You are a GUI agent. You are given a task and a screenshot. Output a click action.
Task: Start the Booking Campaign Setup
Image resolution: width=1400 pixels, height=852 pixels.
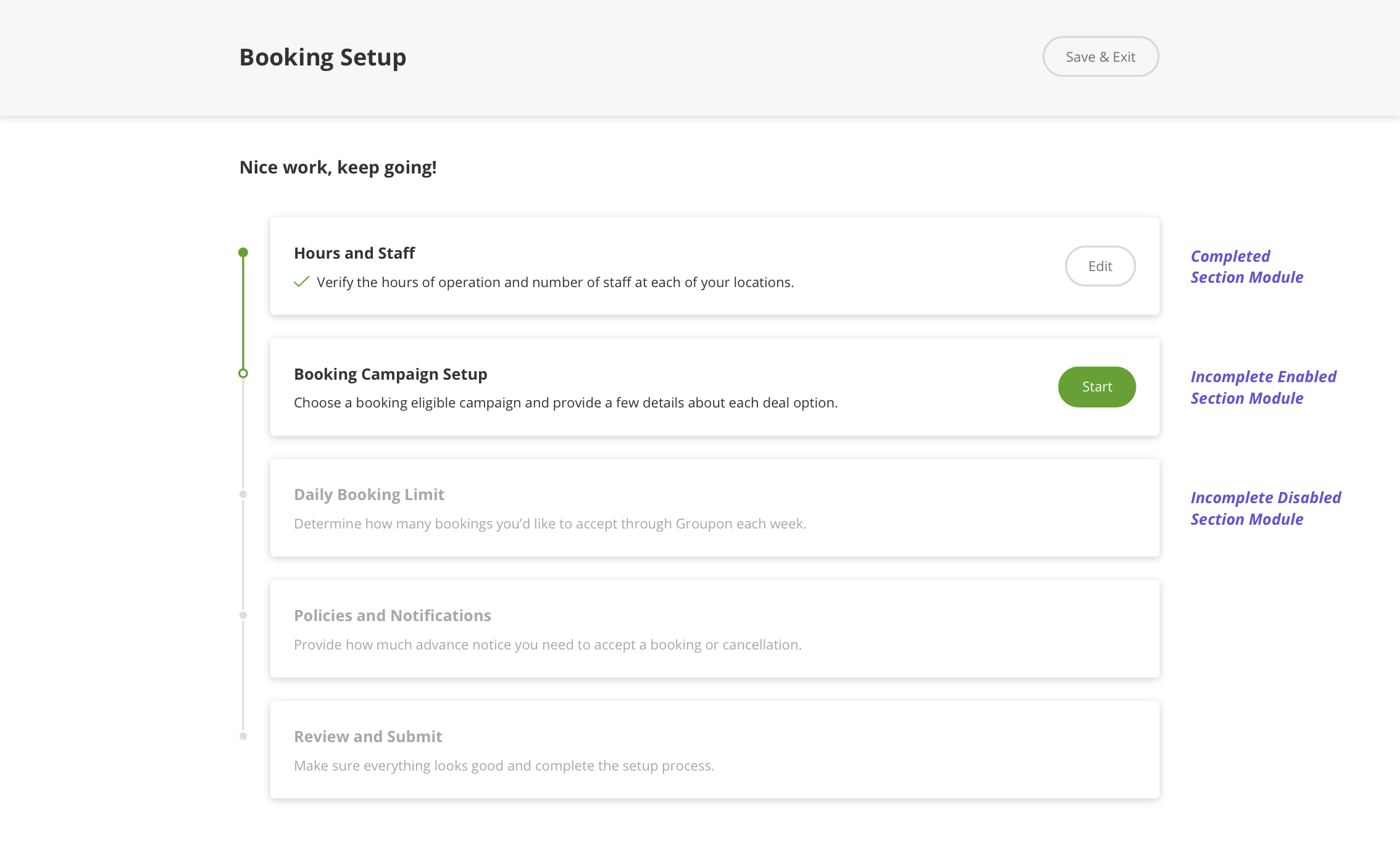(1097, 386)
